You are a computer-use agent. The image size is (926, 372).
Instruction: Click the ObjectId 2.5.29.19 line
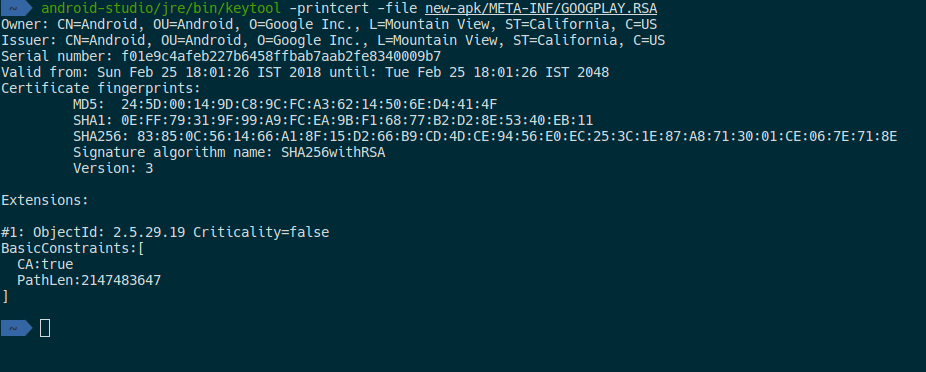(165, 232)
